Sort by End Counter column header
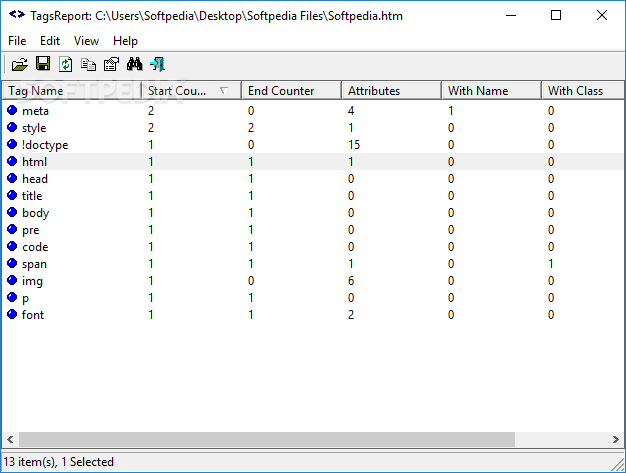This screenshot has height=473, width=626. [x=291, y=91]
